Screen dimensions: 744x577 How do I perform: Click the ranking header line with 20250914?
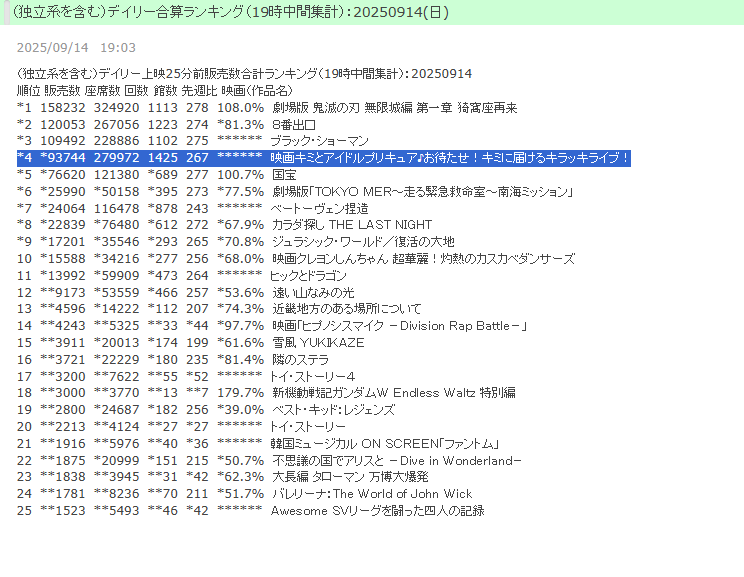[244, 74]
